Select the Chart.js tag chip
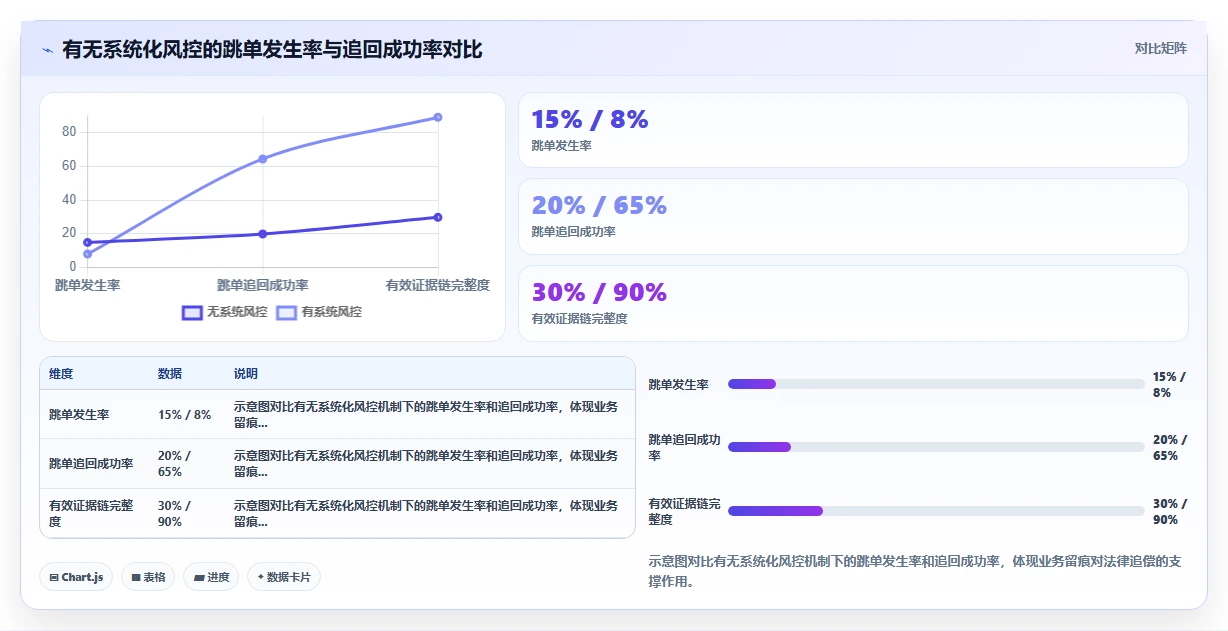The height and width of the screenshot is (631, 1228). [76, 577]
